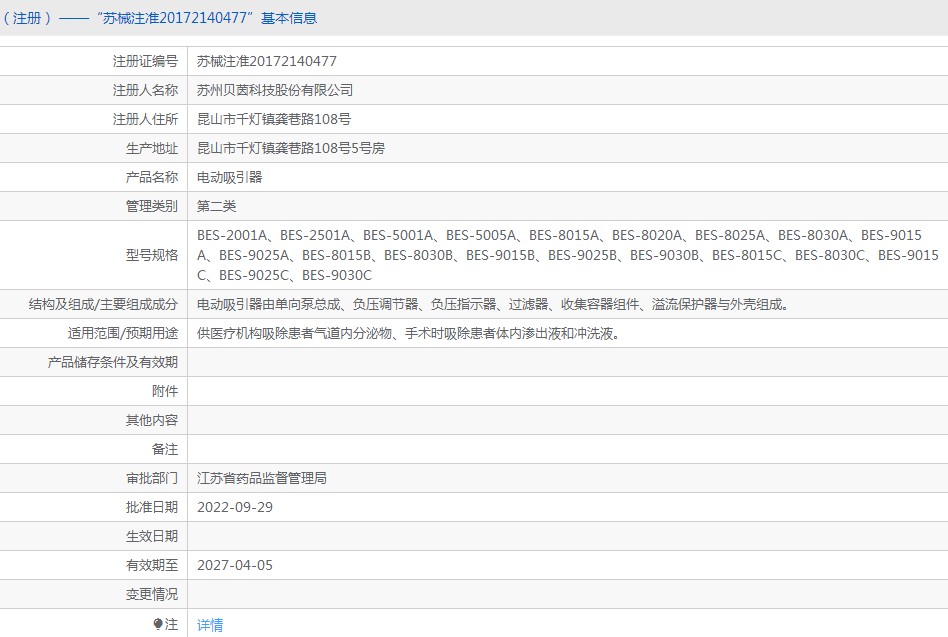Select the 变更情况 label
This screenshot has width=948, height=637.
click(x=152, y=594)
